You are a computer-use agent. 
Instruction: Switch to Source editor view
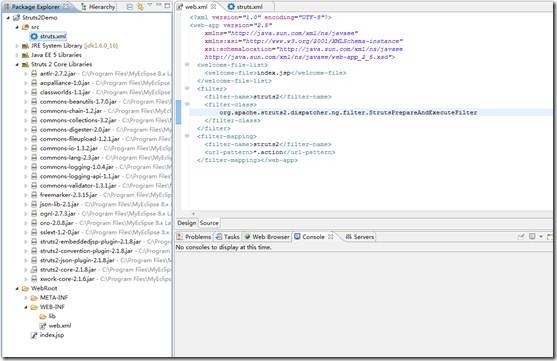209,223
